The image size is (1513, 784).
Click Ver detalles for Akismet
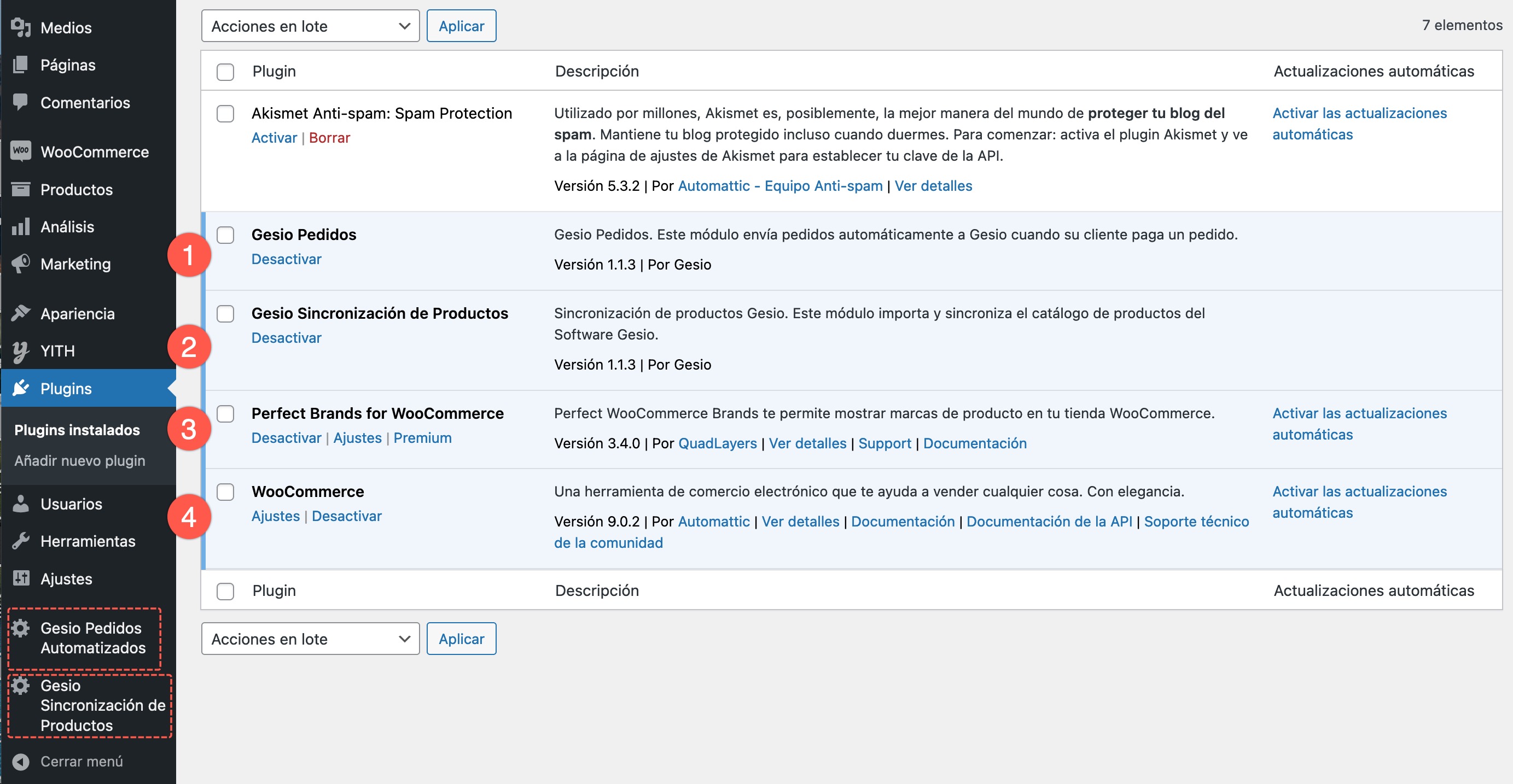coord(933,185)
